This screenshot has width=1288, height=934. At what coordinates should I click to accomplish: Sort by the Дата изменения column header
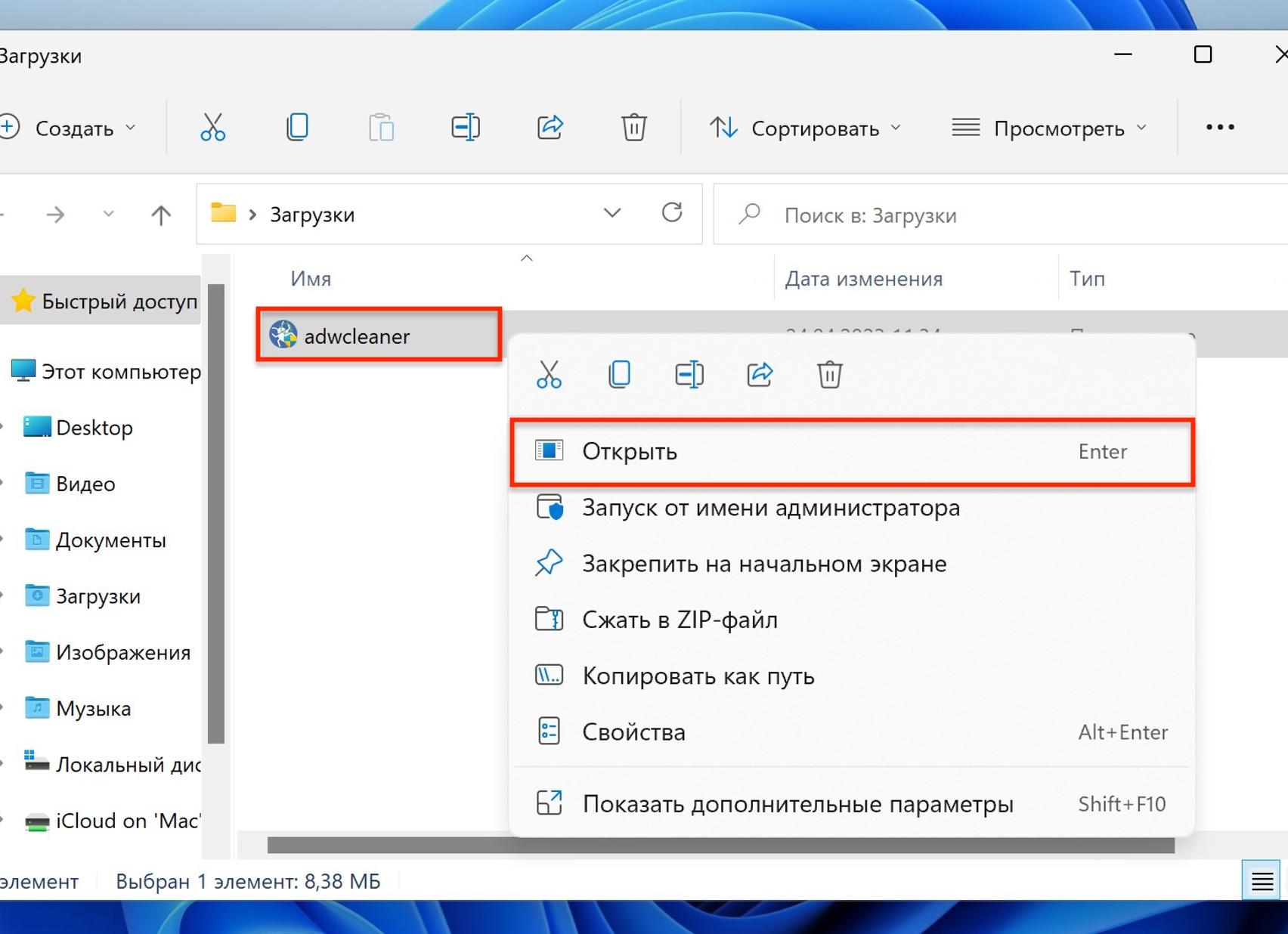[863, 279]
